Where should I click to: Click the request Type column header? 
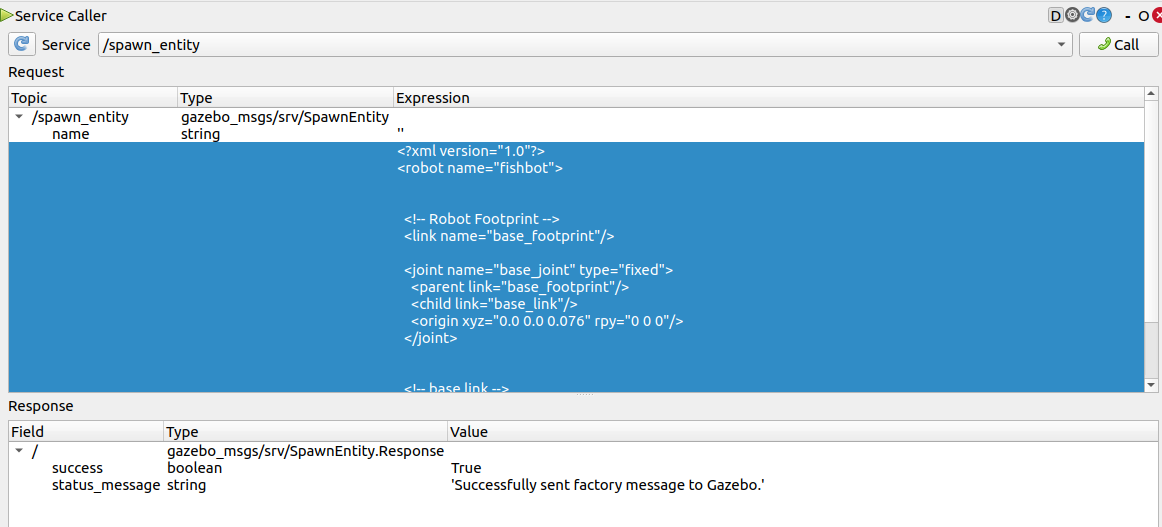284,98
